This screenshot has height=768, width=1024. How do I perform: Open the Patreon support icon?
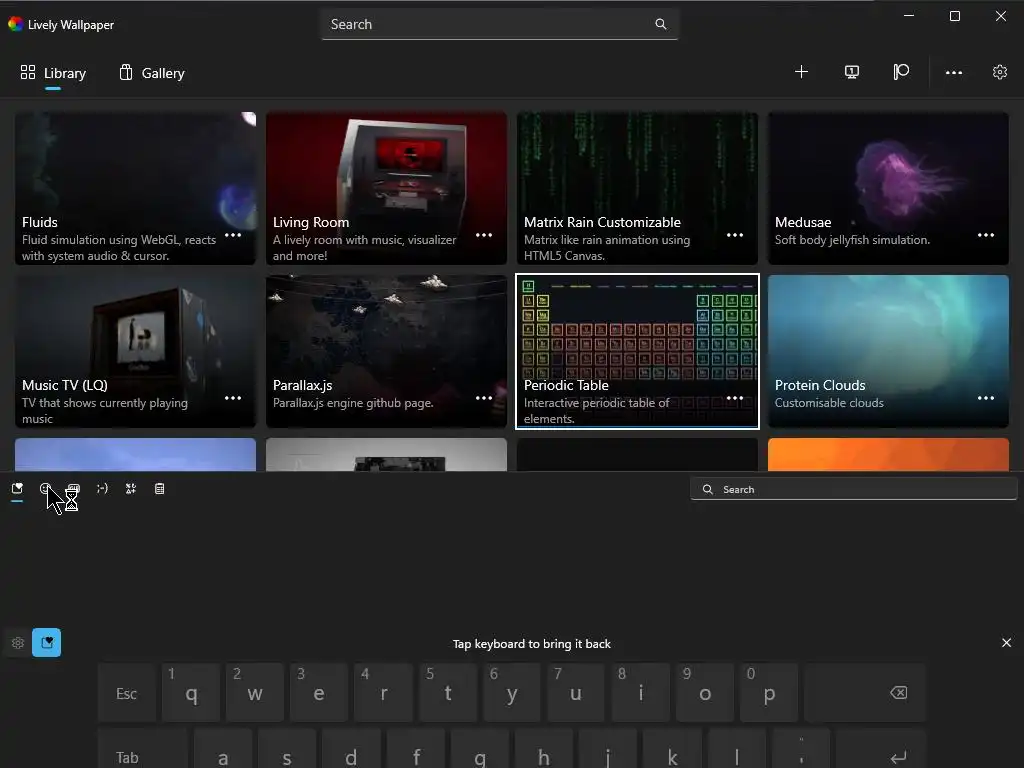point(901,72)
